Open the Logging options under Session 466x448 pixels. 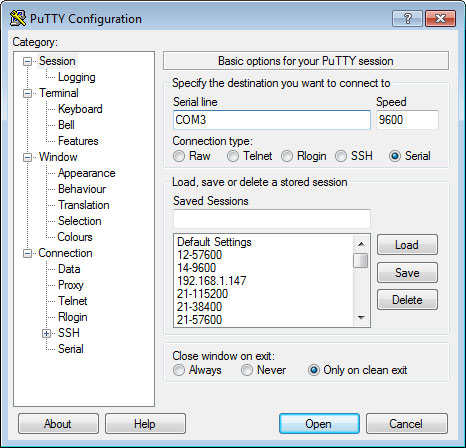click(x=77, y=77)
